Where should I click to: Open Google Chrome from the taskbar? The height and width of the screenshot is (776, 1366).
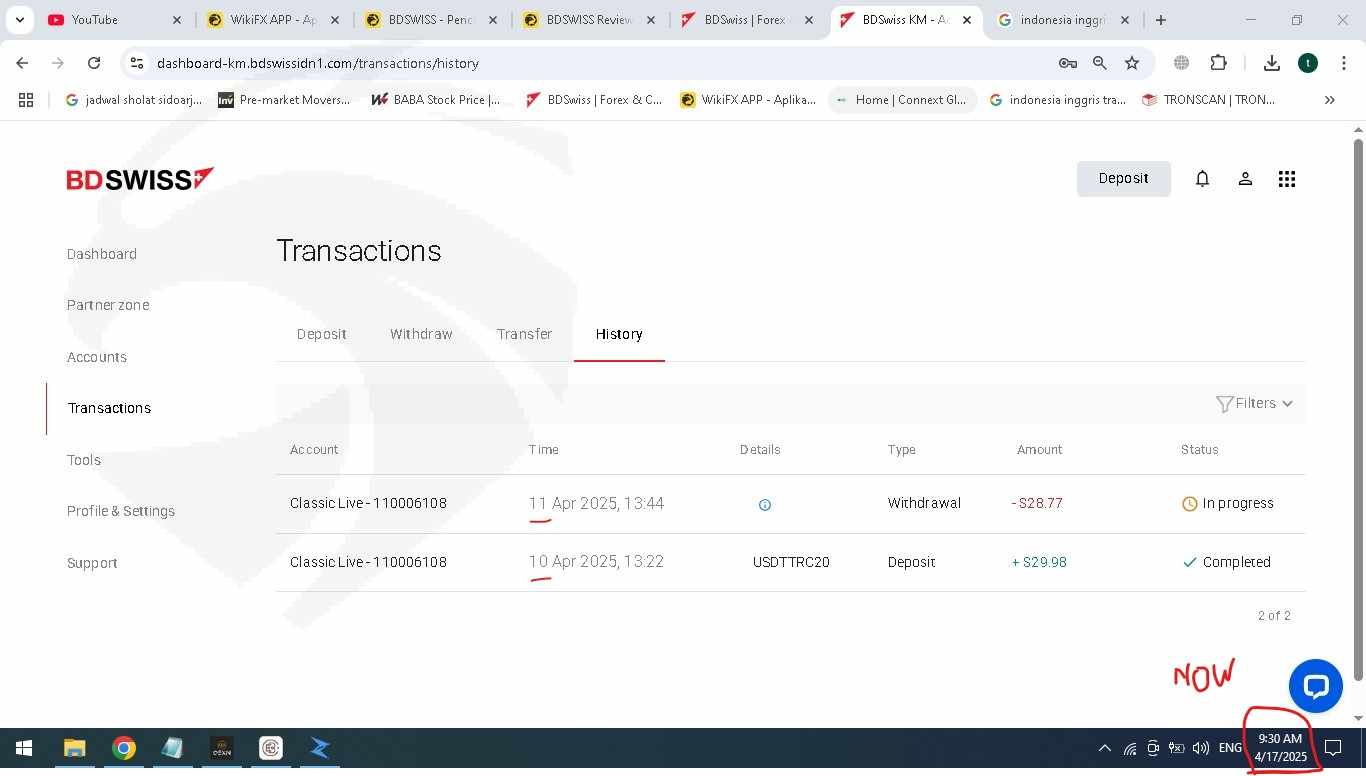point(124,748)
